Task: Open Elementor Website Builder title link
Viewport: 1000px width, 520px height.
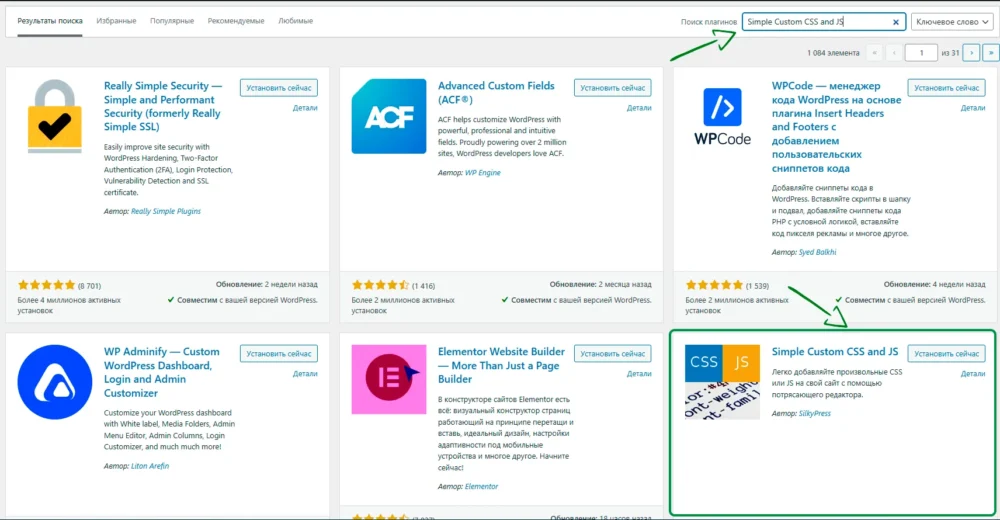Action: point(501,365)
